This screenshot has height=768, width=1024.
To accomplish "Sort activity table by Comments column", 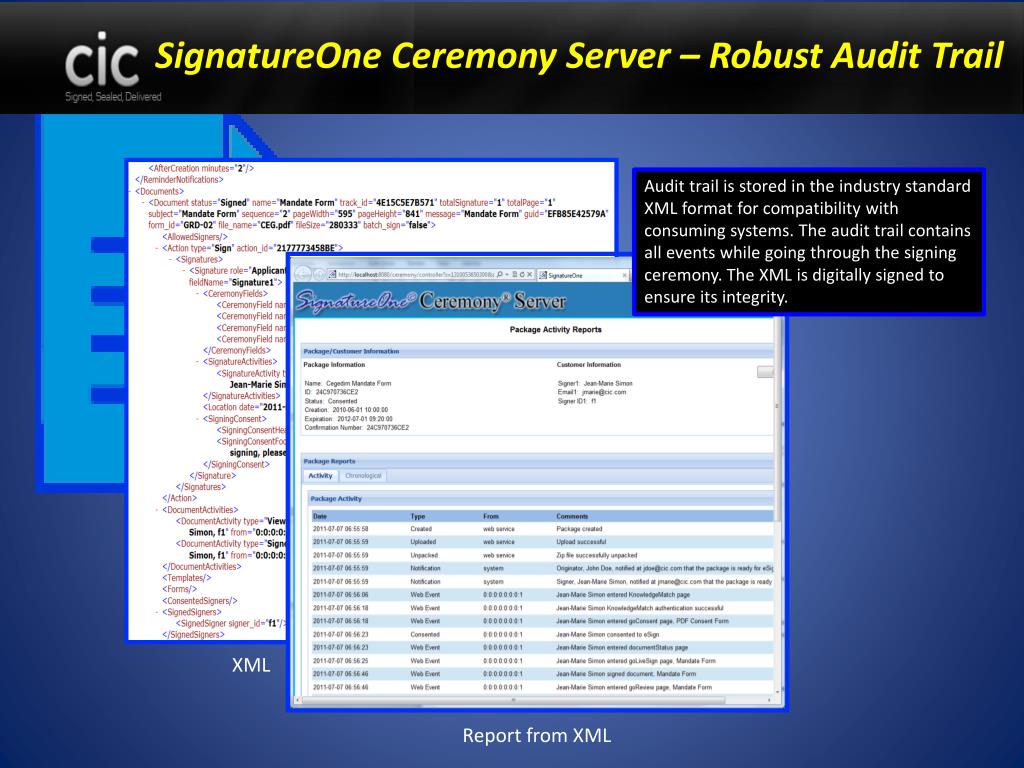I will (572, 517).
